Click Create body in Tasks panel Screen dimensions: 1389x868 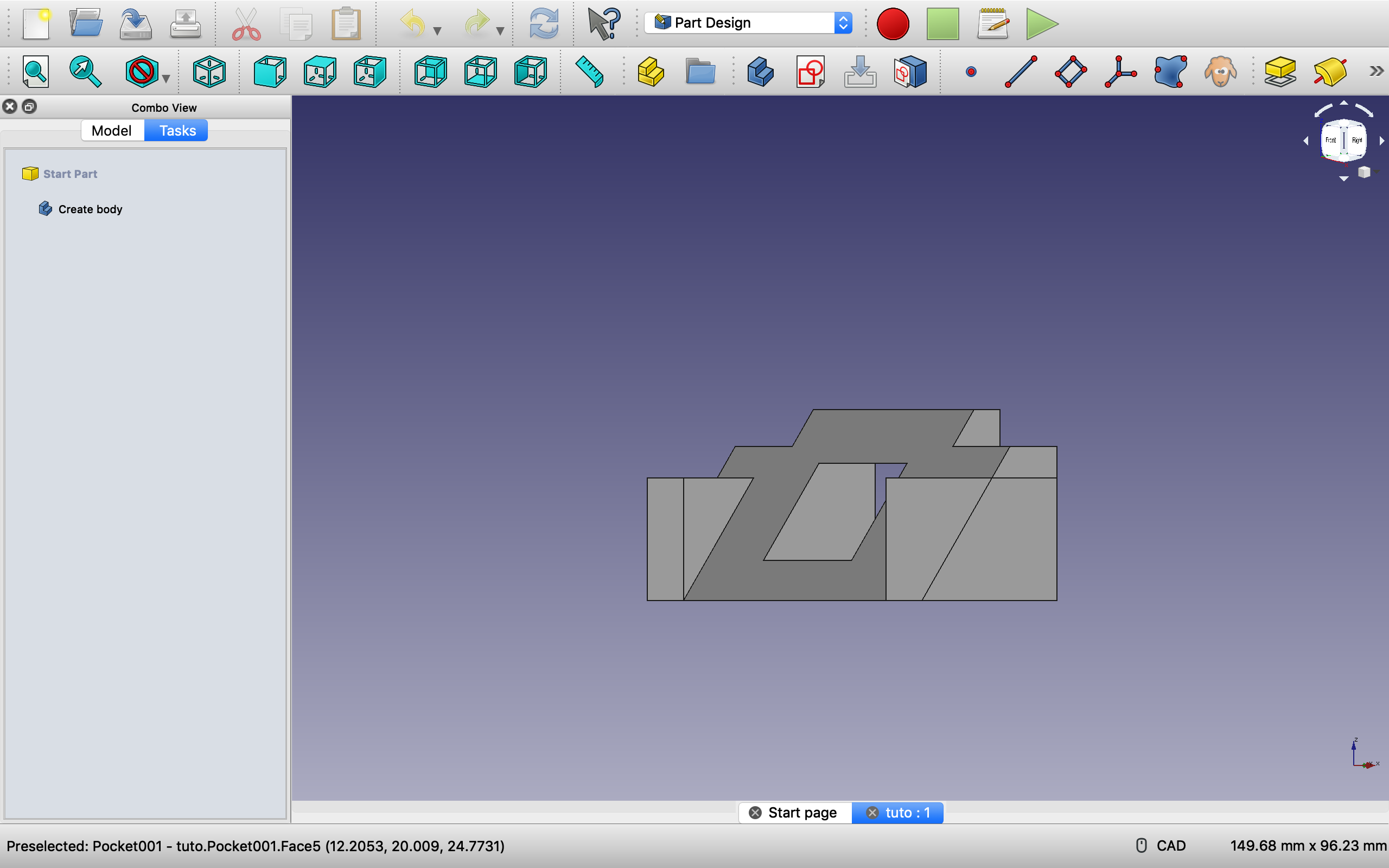90,209
